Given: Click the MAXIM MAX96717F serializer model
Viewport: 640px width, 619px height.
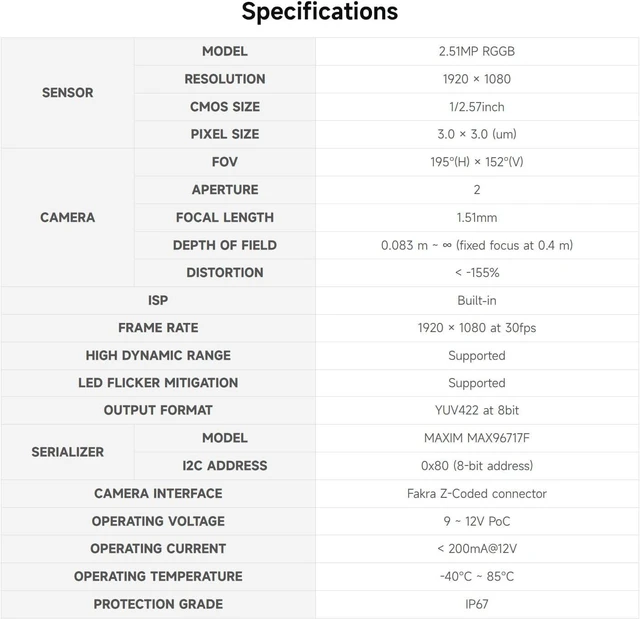Looking at the screenshot, I should pos(477,438).
